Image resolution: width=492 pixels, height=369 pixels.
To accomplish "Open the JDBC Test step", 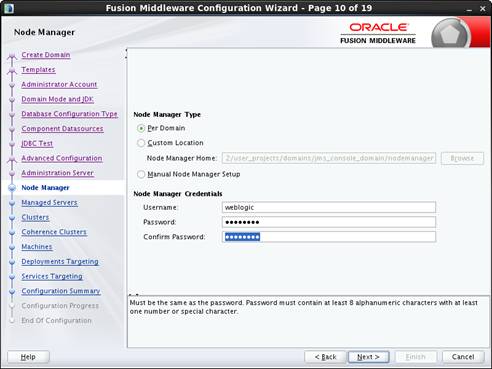I will 37,143.
